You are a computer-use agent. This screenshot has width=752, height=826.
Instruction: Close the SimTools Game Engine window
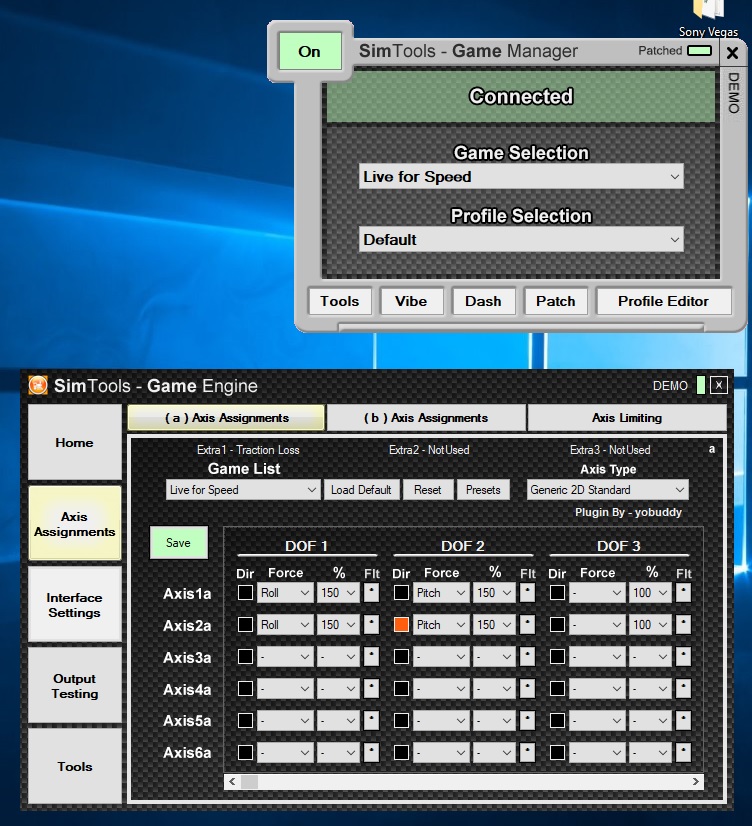(x=719, y=385)
